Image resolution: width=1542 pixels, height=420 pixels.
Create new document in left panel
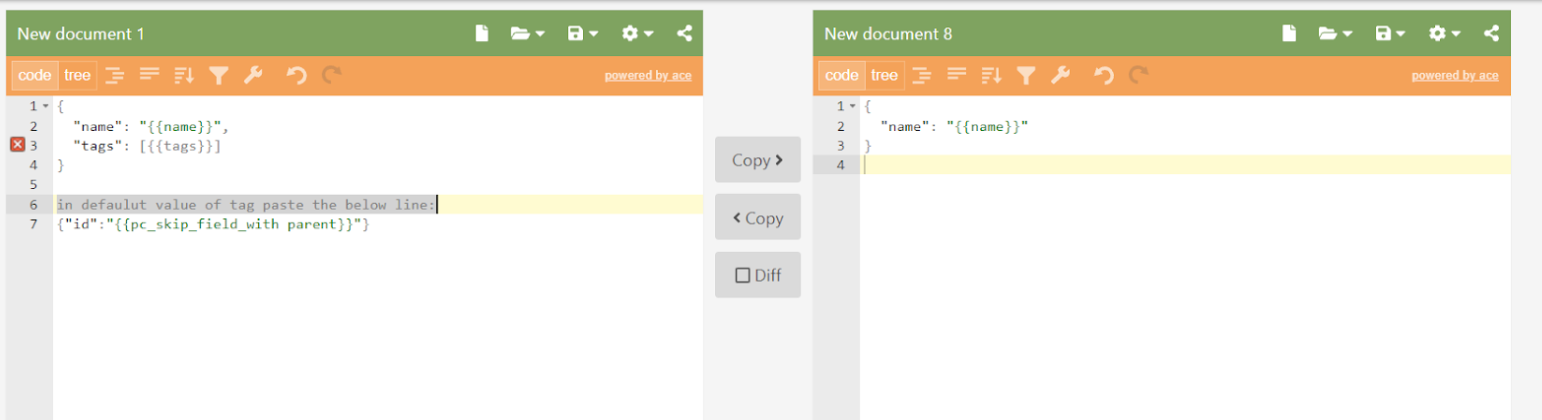482,34
